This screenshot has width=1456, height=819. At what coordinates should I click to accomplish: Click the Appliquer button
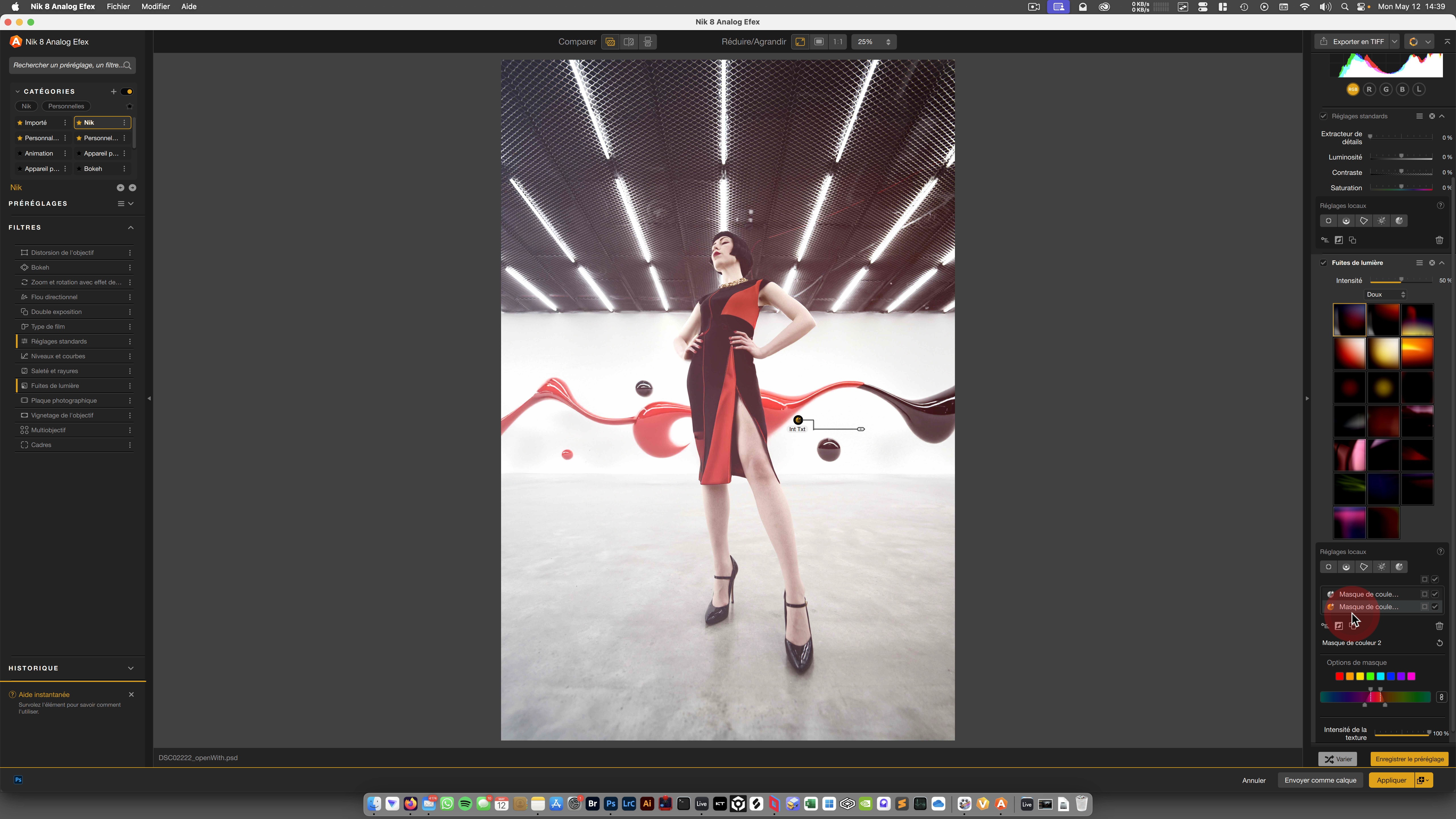tap(1391, 781)
